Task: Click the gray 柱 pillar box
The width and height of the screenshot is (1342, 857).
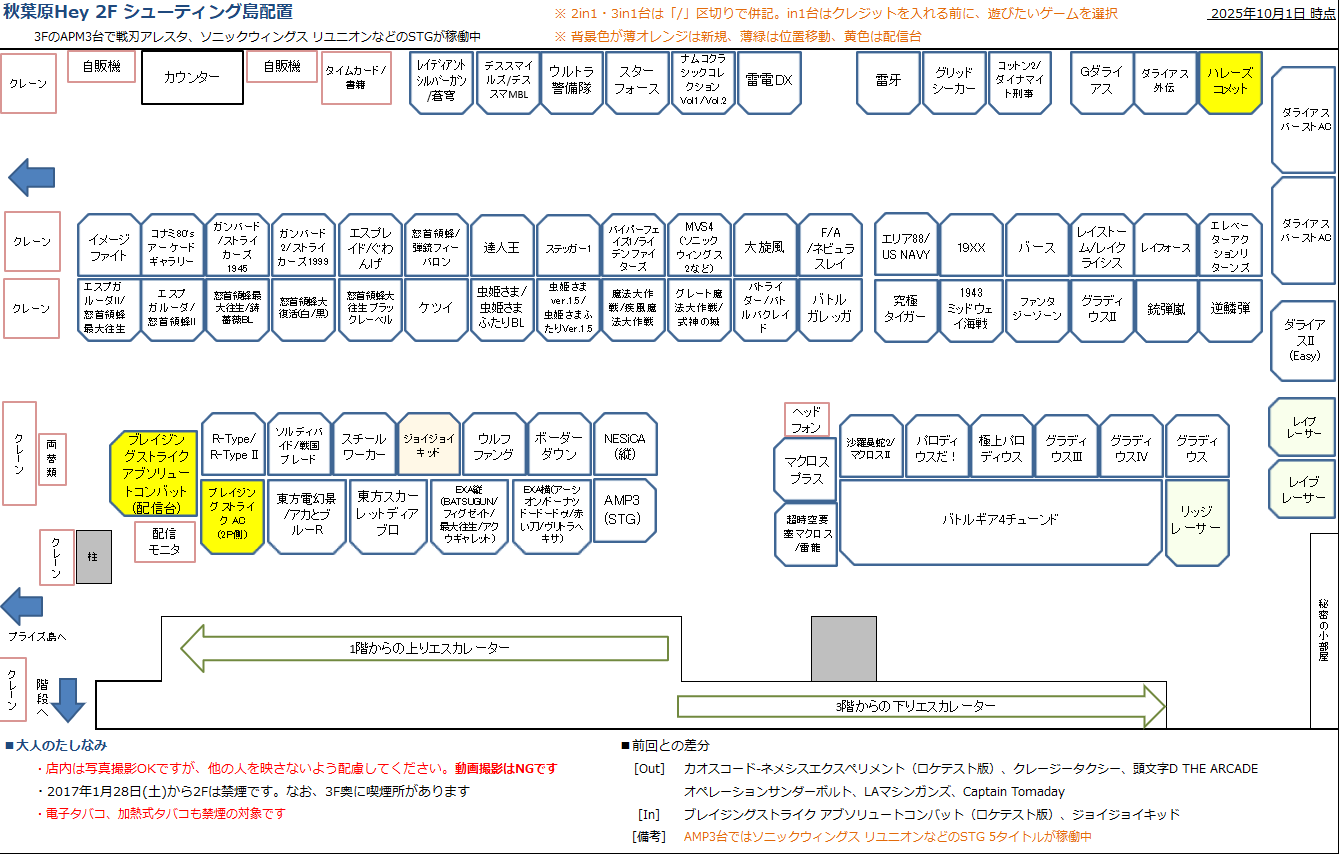Action: (94, 557)
